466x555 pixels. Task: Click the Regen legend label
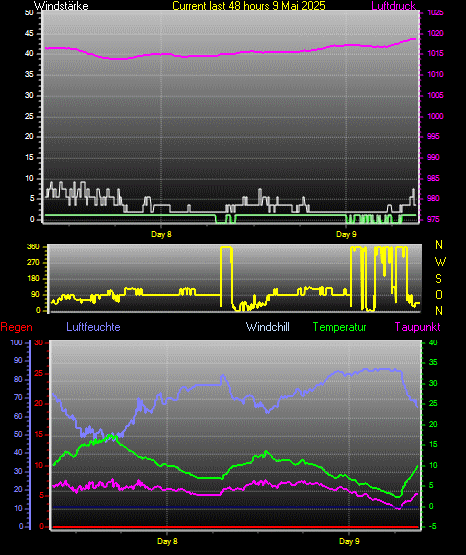pos(16,327)
